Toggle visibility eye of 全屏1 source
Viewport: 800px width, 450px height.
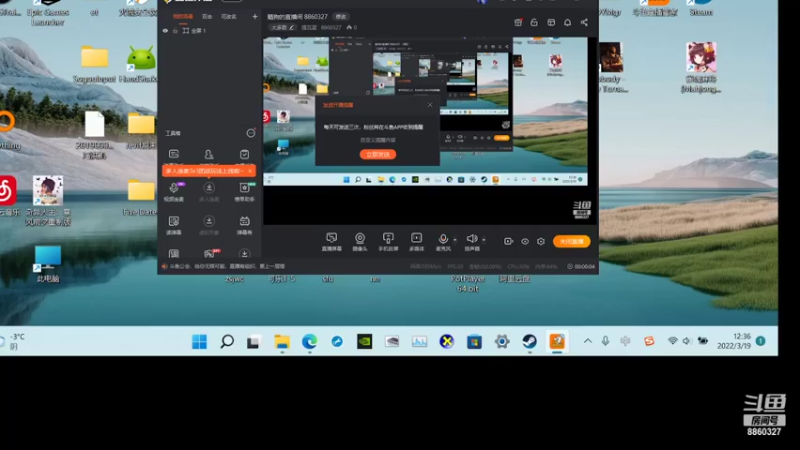click(165, 31)
